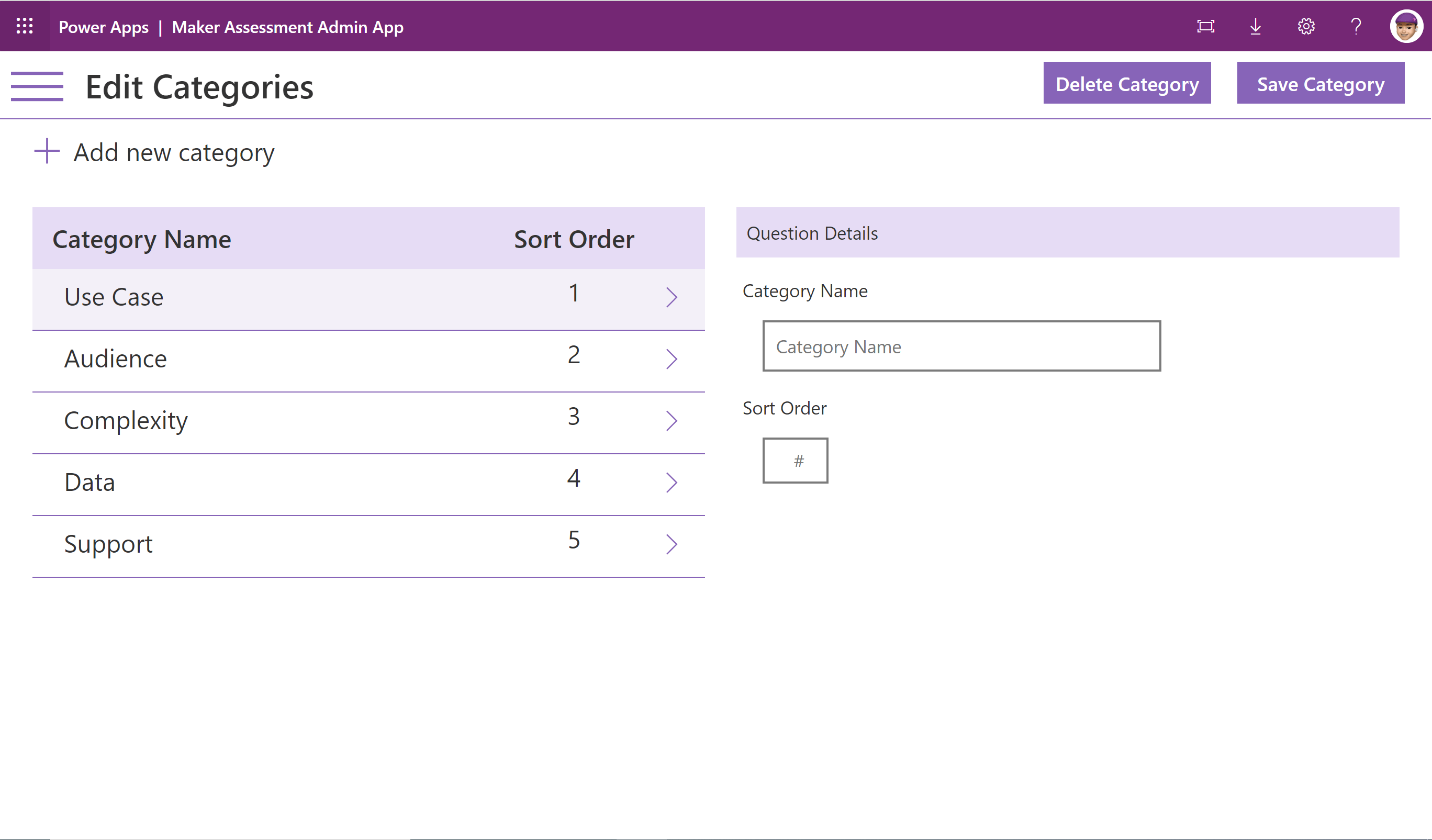Image resolution: width=1432 pixels, height=840 pixels.
Task: Click the download arrow icon
Action: (x=1256, y=26)
